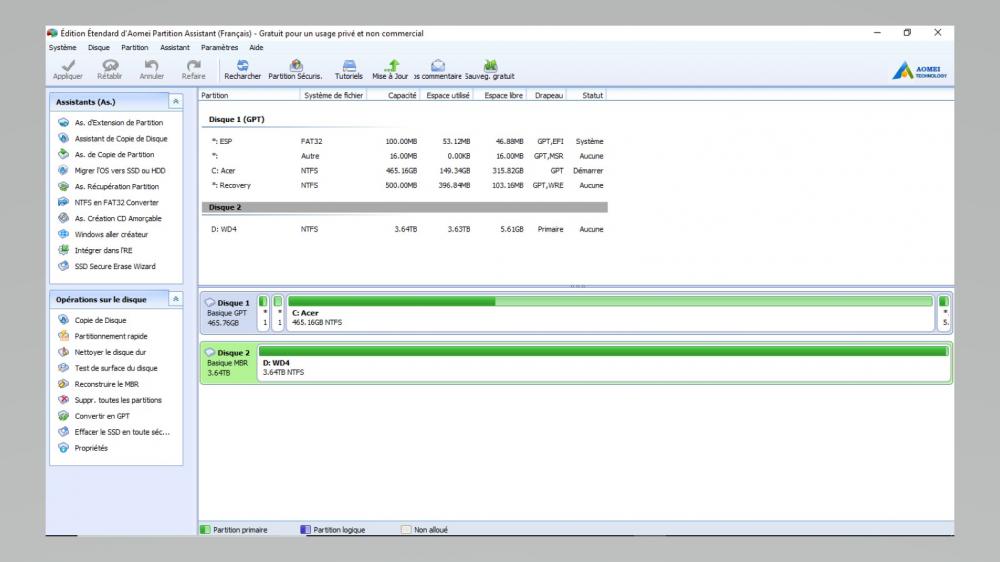Click the Annuler undo icon
Viewport: 1000px width, 562px height.
point(152,68)
